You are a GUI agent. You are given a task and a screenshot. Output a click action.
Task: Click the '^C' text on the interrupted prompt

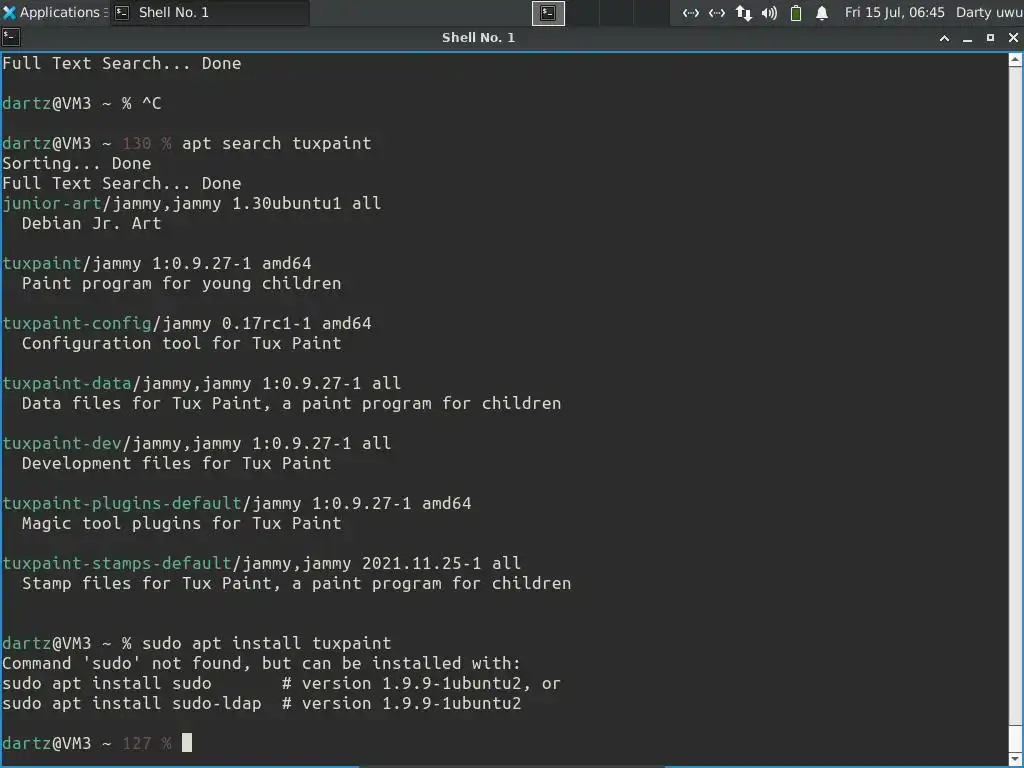(152, 103)
